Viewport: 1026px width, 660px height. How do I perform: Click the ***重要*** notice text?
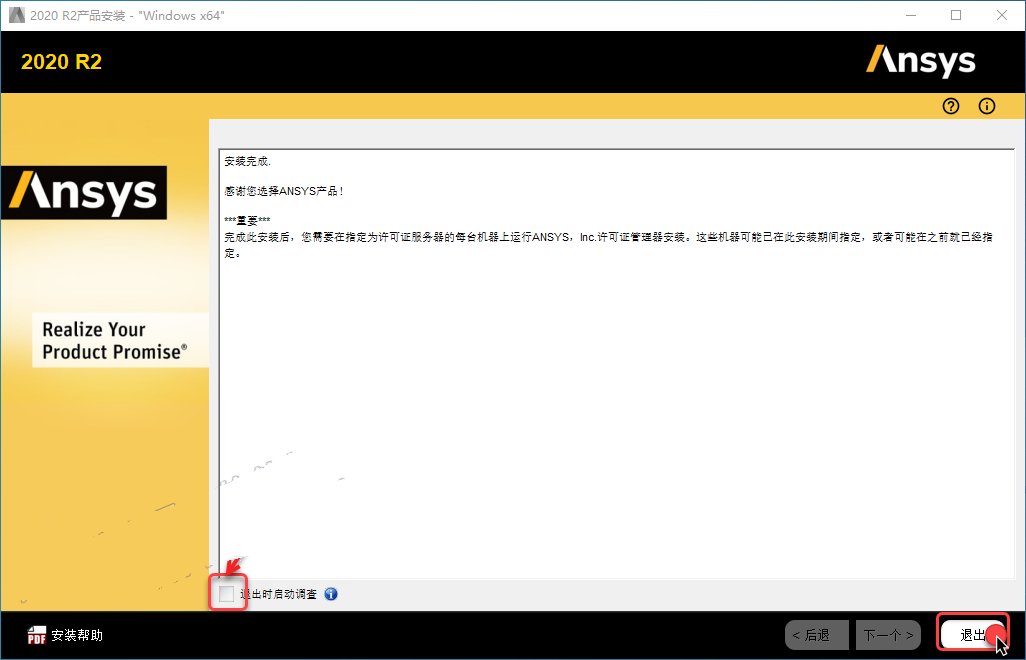(247, 220)
